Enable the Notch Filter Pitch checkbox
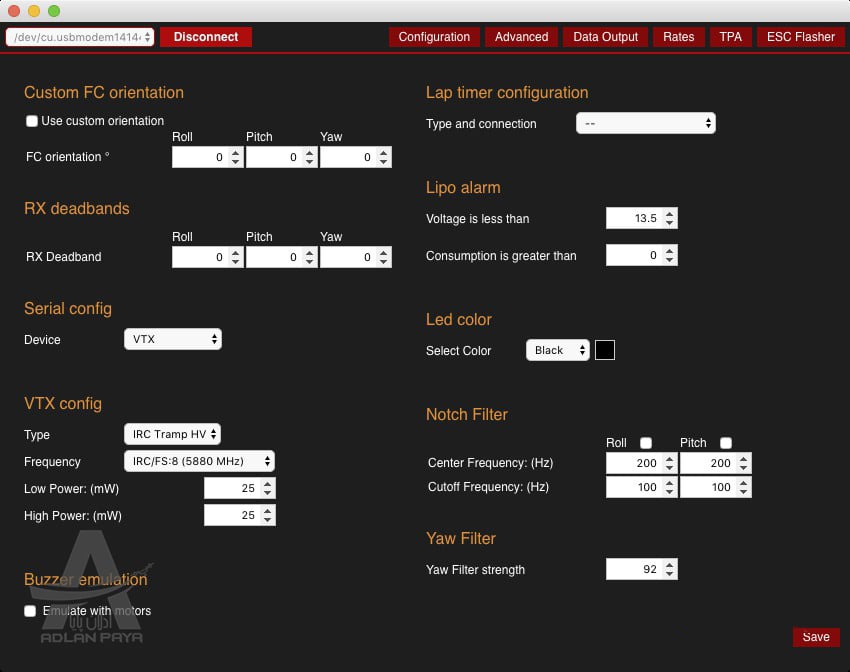This screenshot has height=672, width=850. (726, 443)
